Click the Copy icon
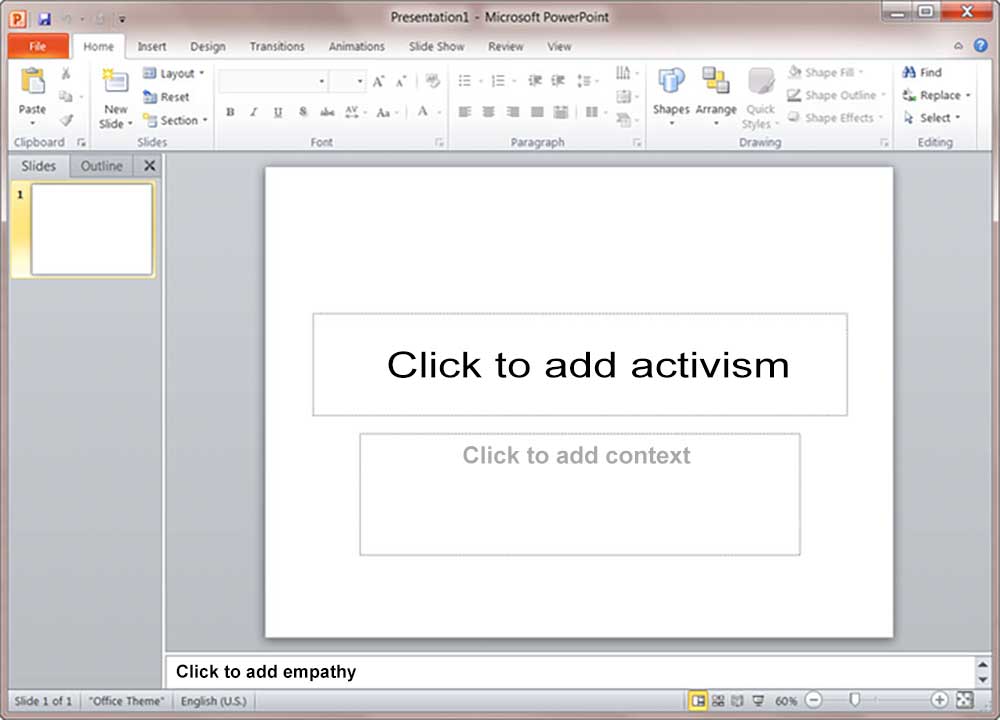 (65, 96)
